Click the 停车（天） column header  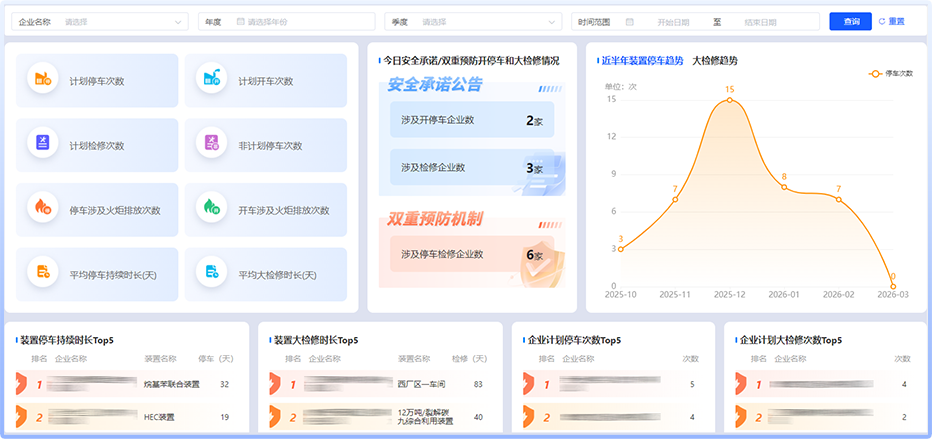(216, 359)
